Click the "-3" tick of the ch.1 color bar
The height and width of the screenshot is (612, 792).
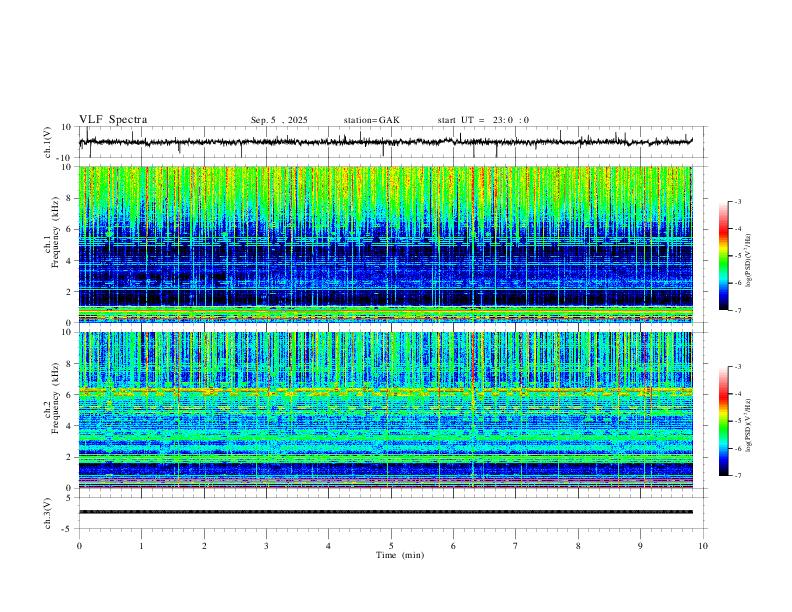coord(738,201)
